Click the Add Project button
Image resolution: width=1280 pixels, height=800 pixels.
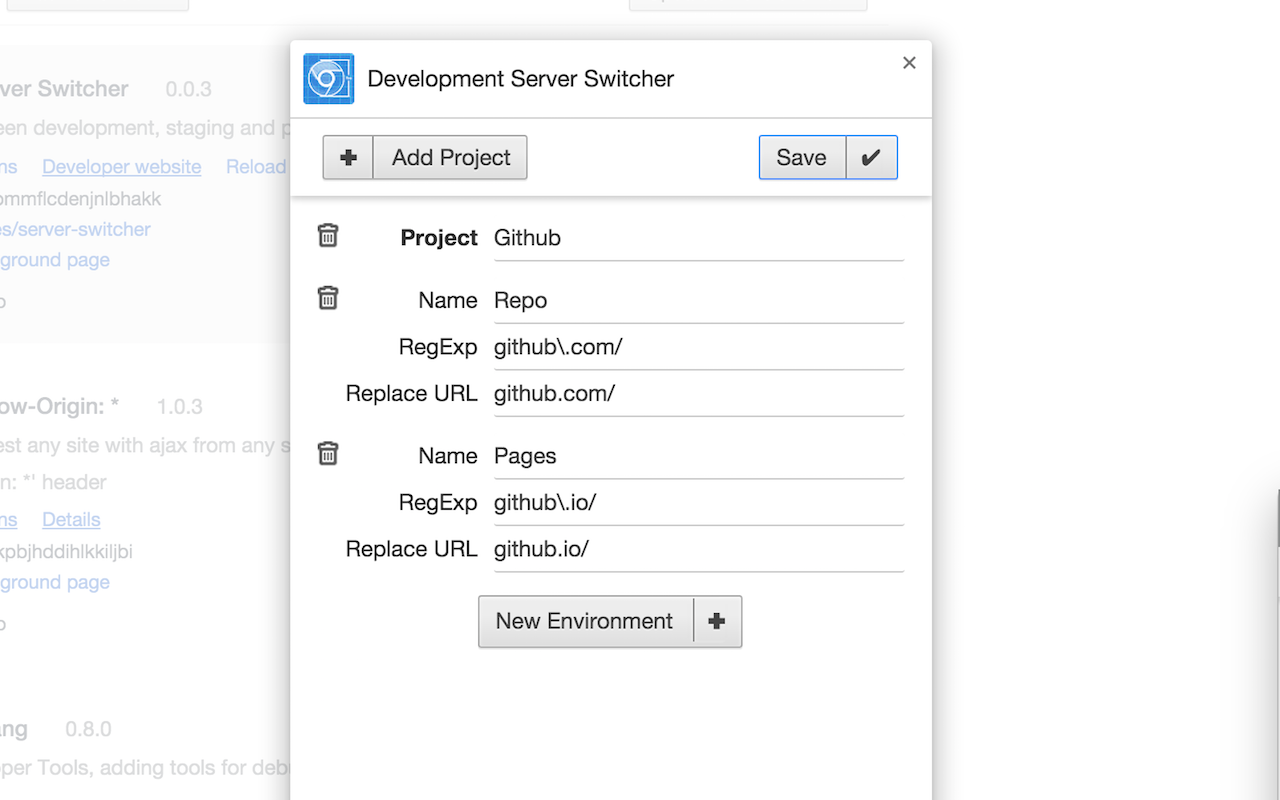tap(450, 157)
